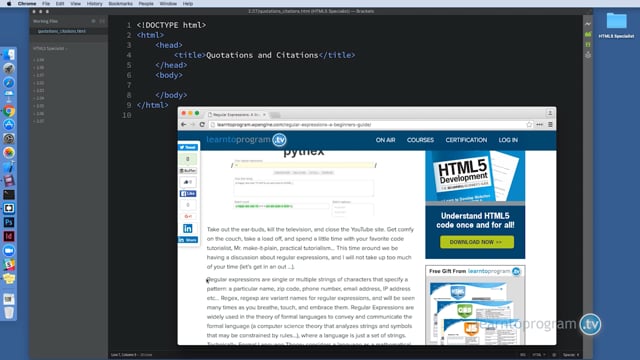Open Slack from the dock

click(x=9, y=264)
